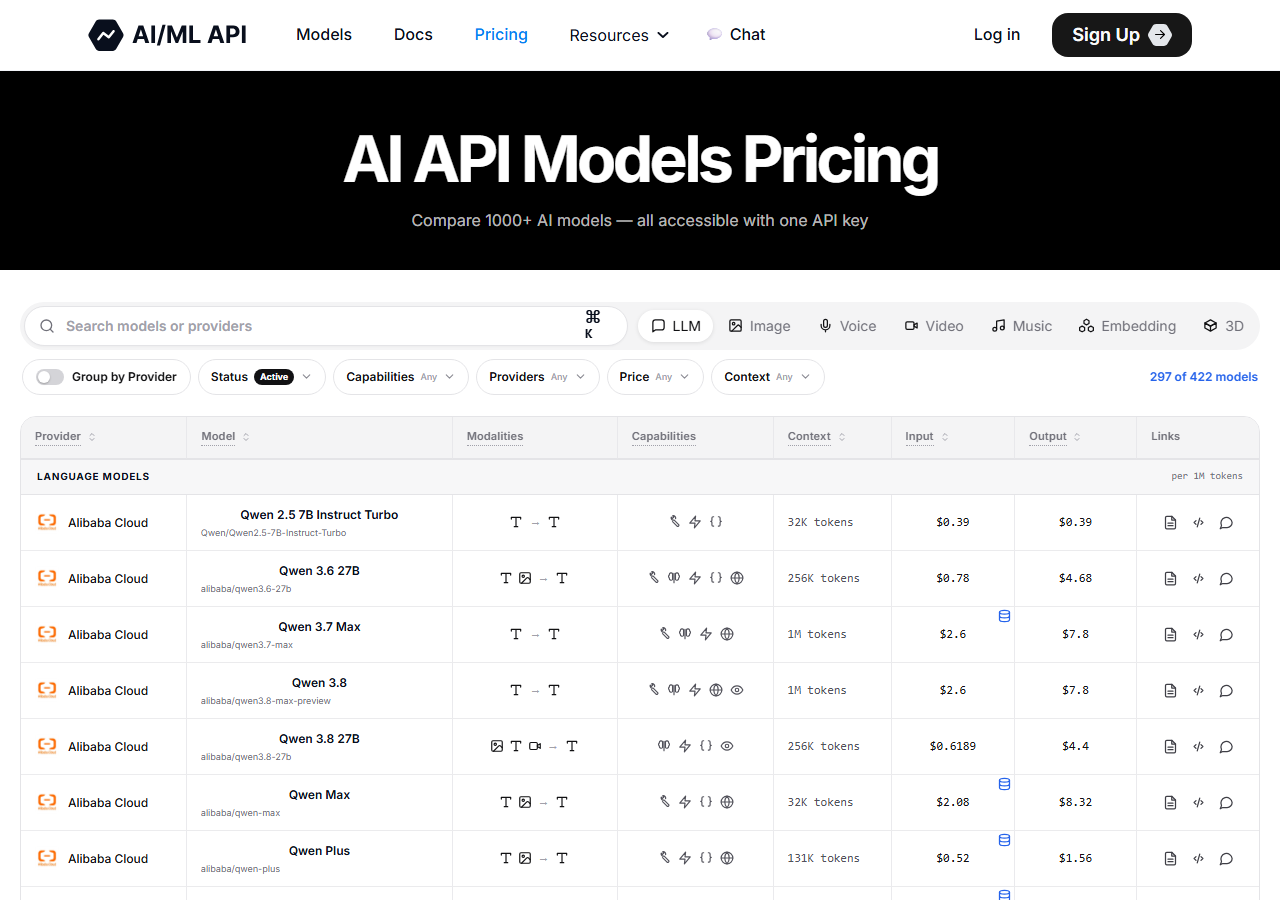
Task: Open the Capabilities filter dropdown
Action: [x=400, y=377]
